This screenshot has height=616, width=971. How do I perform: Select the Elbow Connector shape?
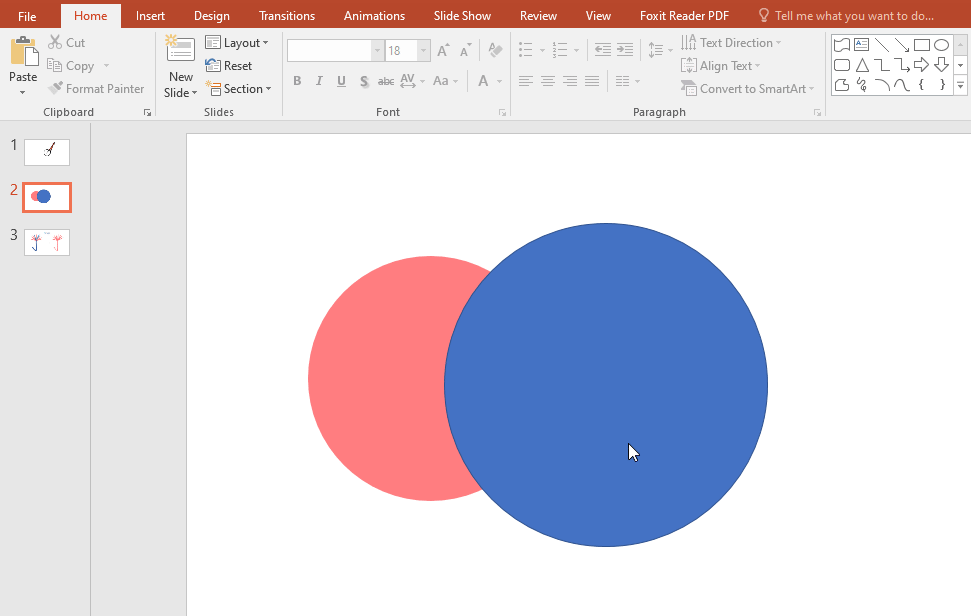[x=882, y=64]
